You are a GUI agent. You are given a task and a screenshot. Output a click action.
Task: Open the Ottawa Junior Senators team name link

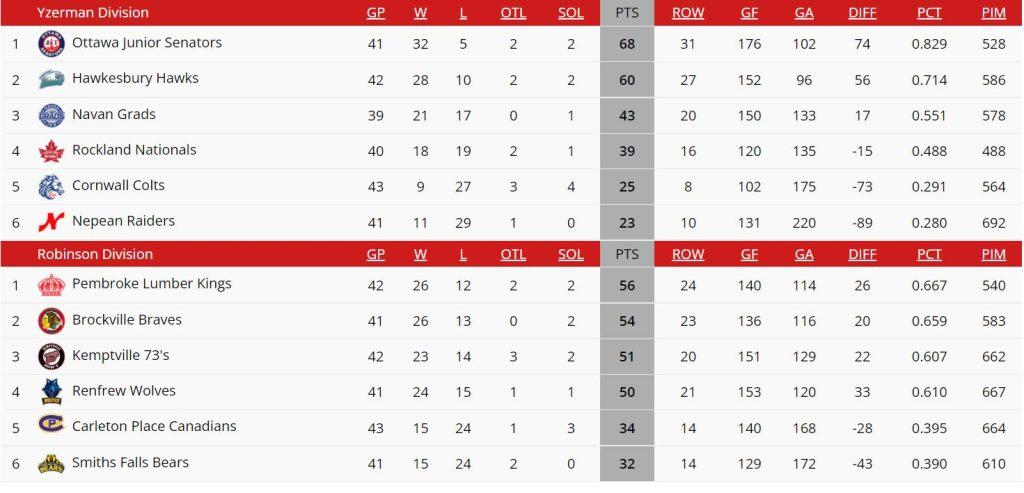pos(147,43)
